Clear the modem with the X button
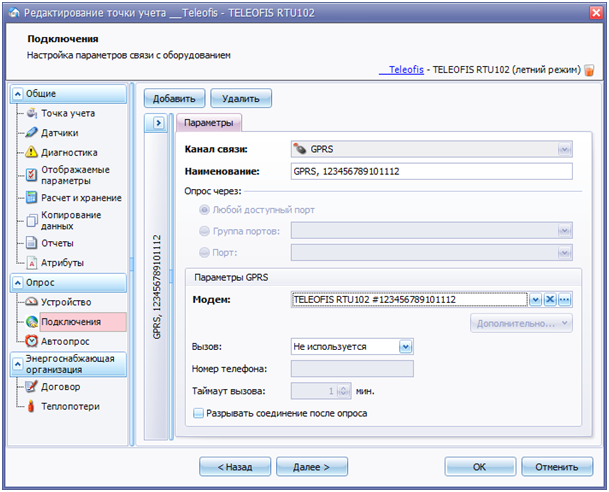This screenshot has width=609, height=492. [550, 300]
